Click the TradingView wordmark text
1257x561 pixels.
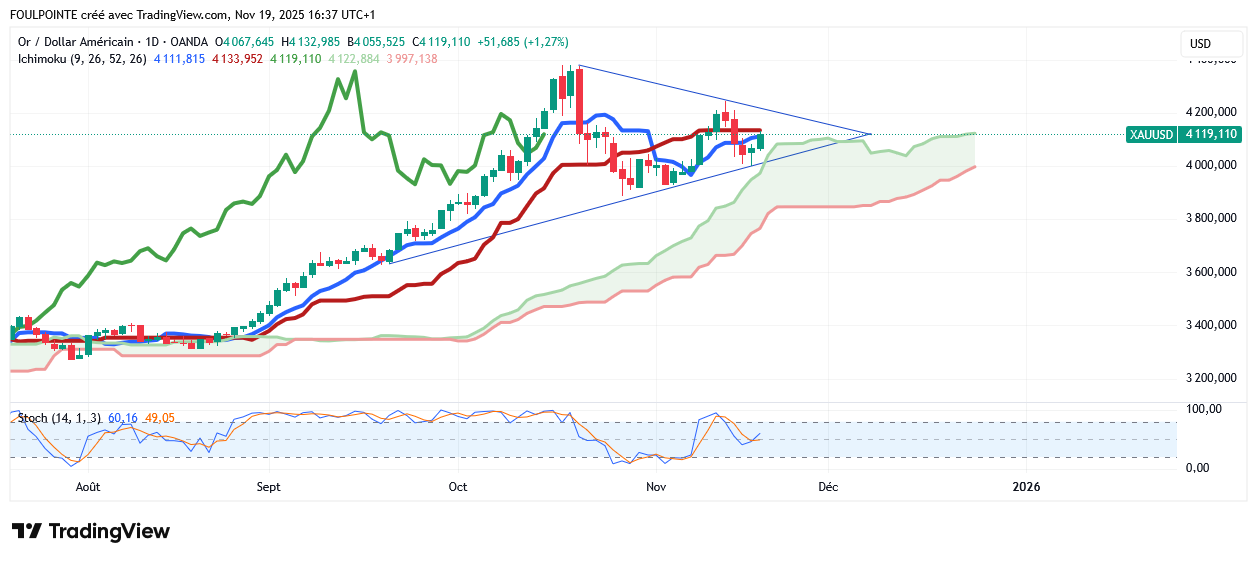(109, 531)
